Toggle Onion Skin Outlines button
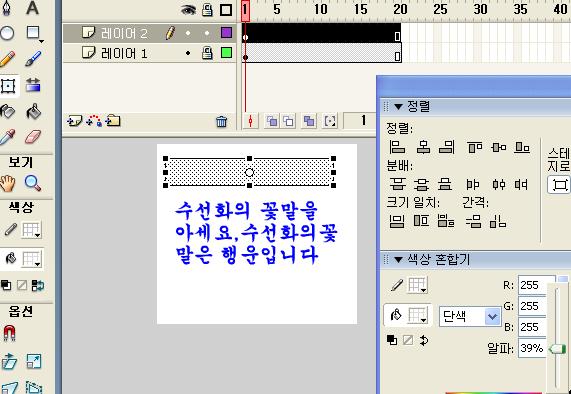 [x=289, y=121]
